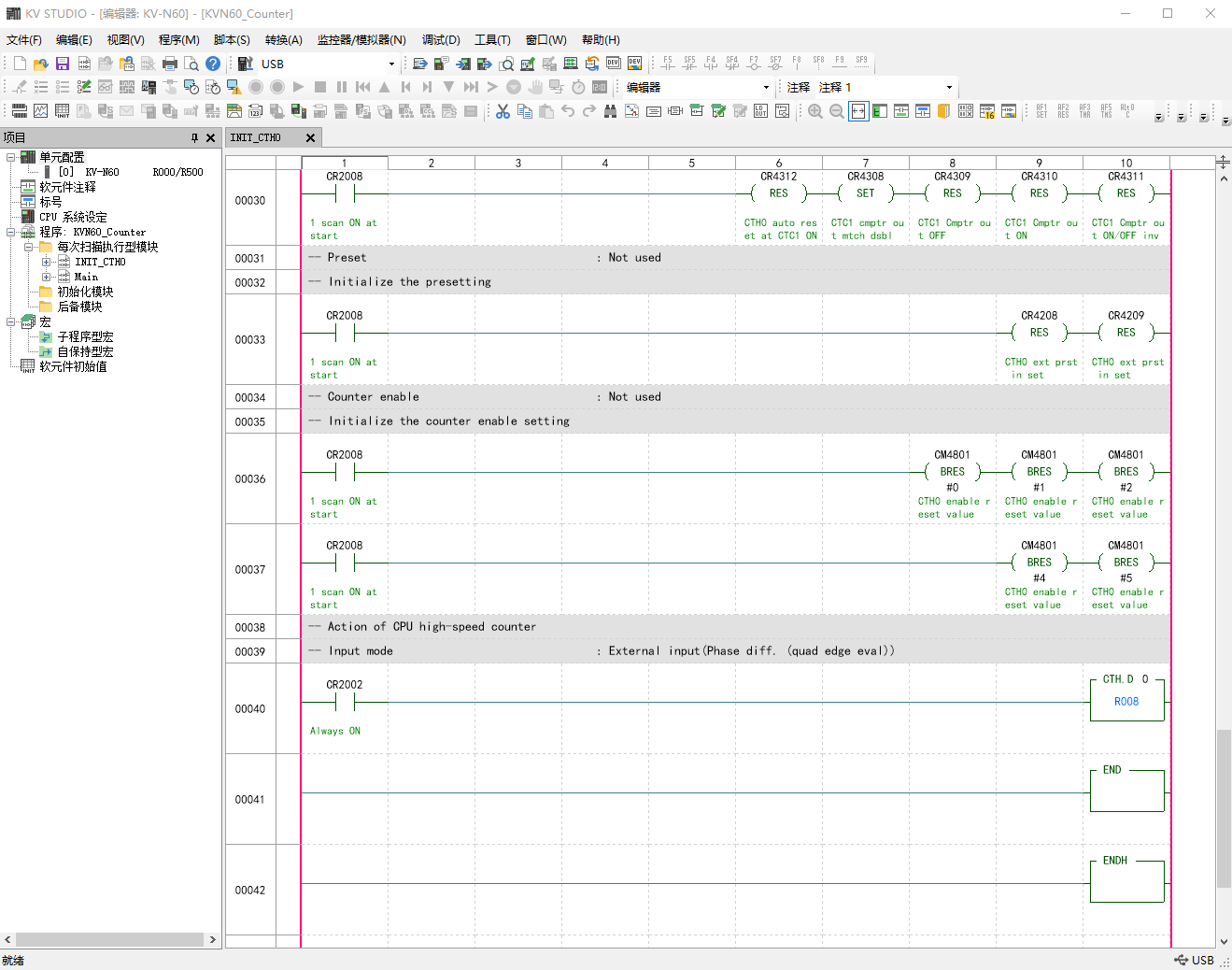
Task: Select CPU 系统设定 in project tree
Action: click(x=73, y=217)
